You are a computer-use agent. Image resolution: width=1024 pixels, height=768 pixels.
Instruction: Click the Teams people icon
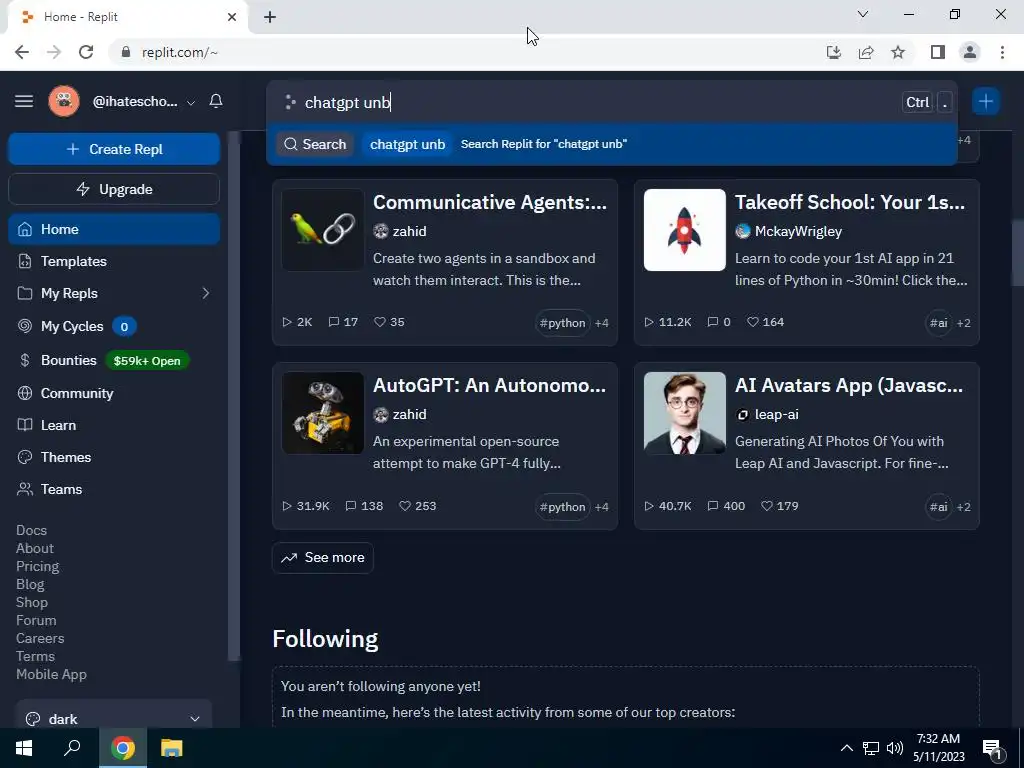pos(25,489)
